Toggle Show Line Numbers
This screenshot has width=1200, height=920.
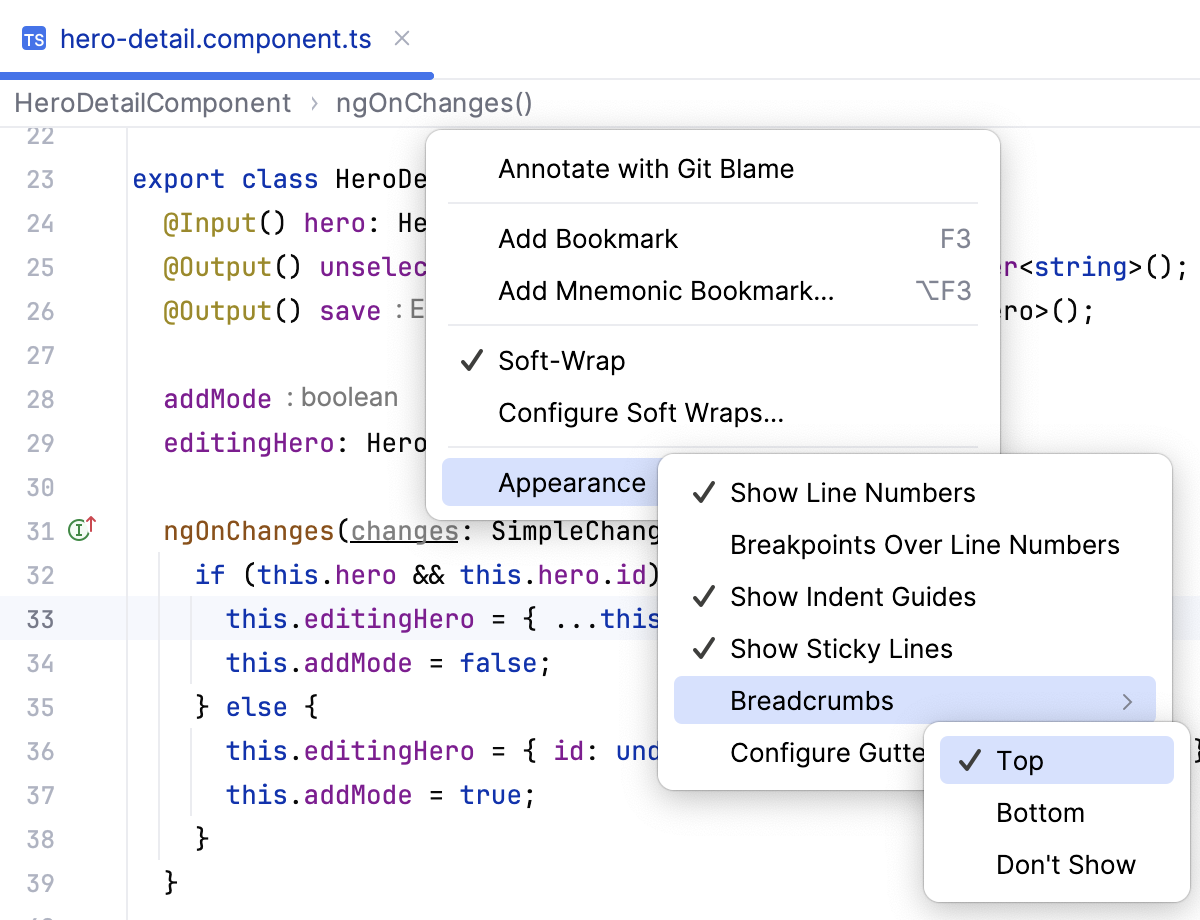pos(852,493)
